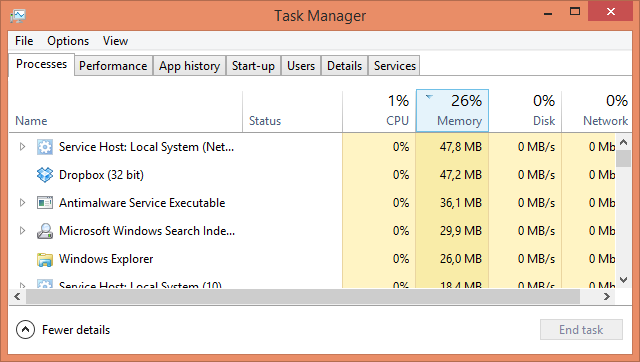This screenshot has height=362, width=640.
Task: Click the Dropbox app icon
Action: [44, 175]
